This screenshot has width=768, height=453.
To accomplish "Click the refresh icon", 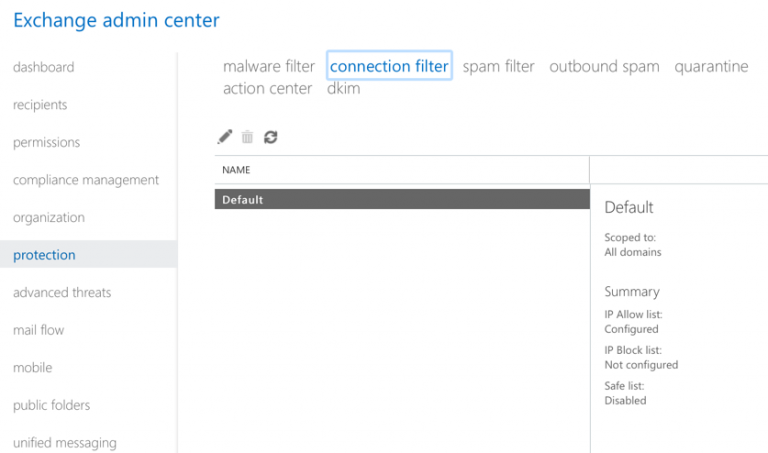I will click(x=270, y=137).
